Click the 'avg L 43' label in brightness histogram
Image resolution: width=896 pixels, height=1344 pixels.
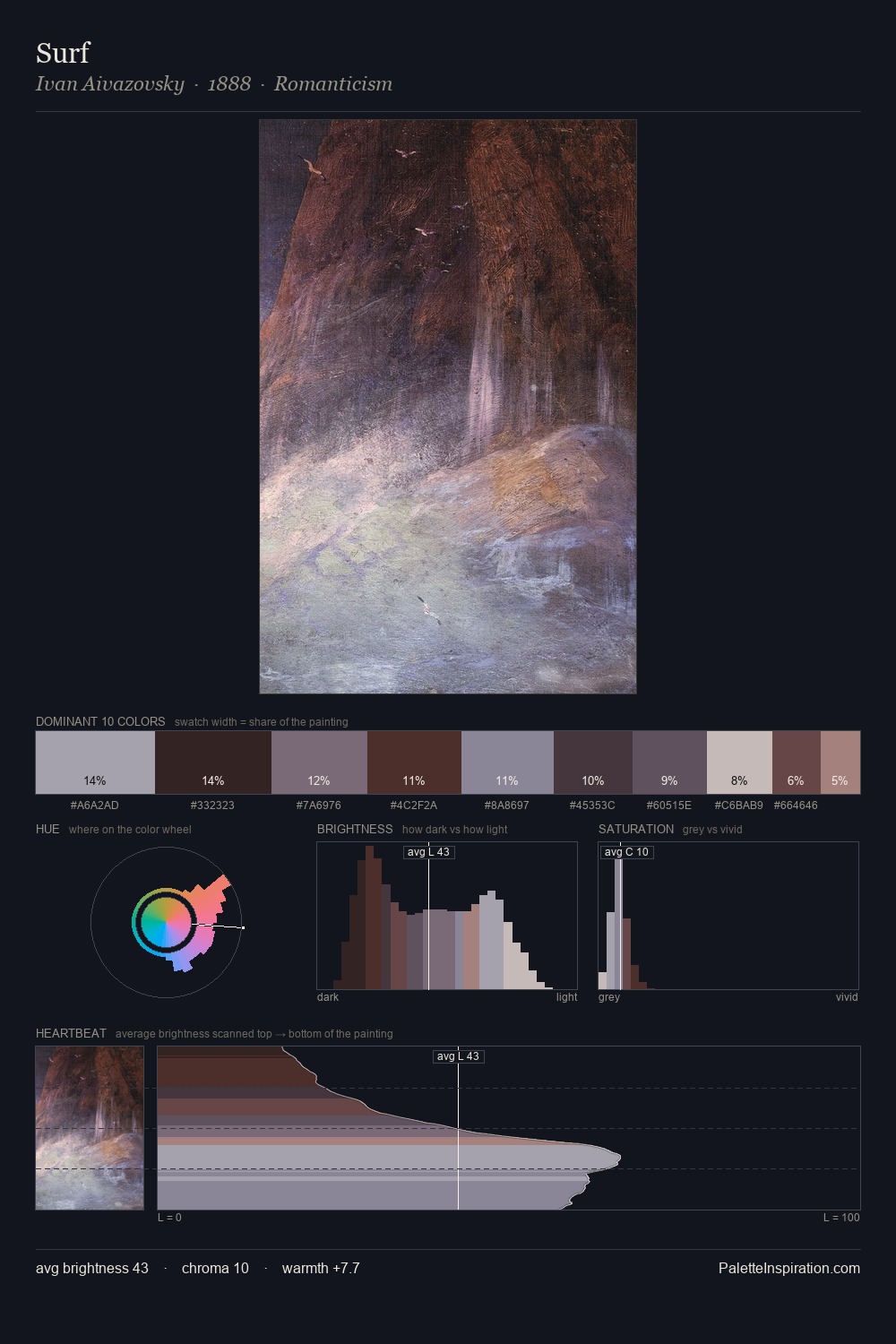coord(428,852)
